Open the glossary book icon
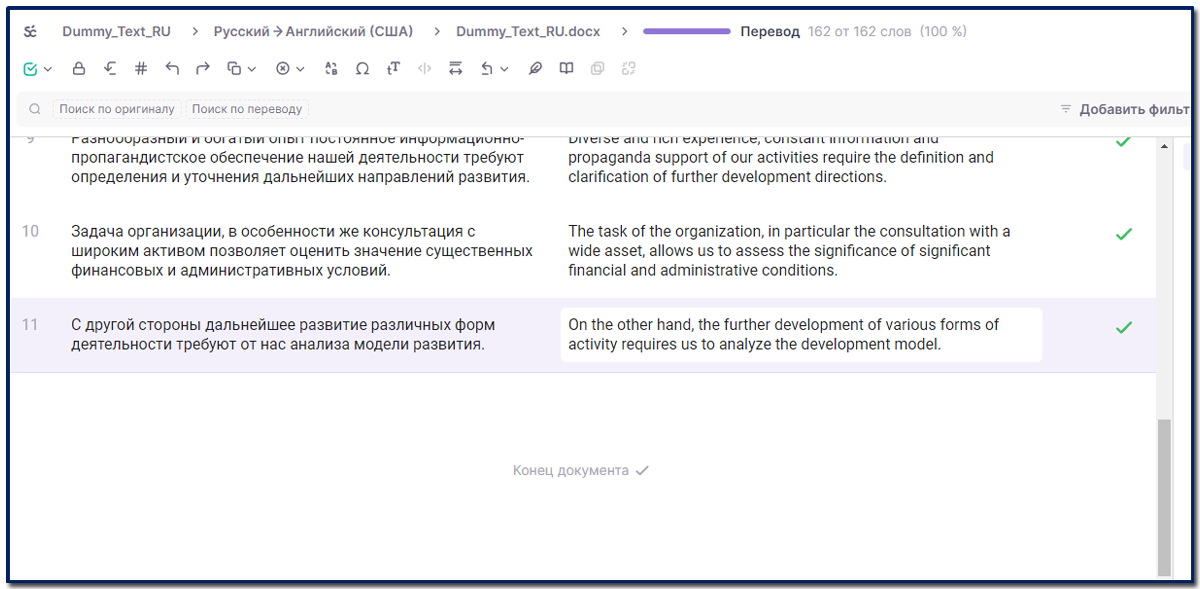The image size is (1200, 589). tap(566, 69)
